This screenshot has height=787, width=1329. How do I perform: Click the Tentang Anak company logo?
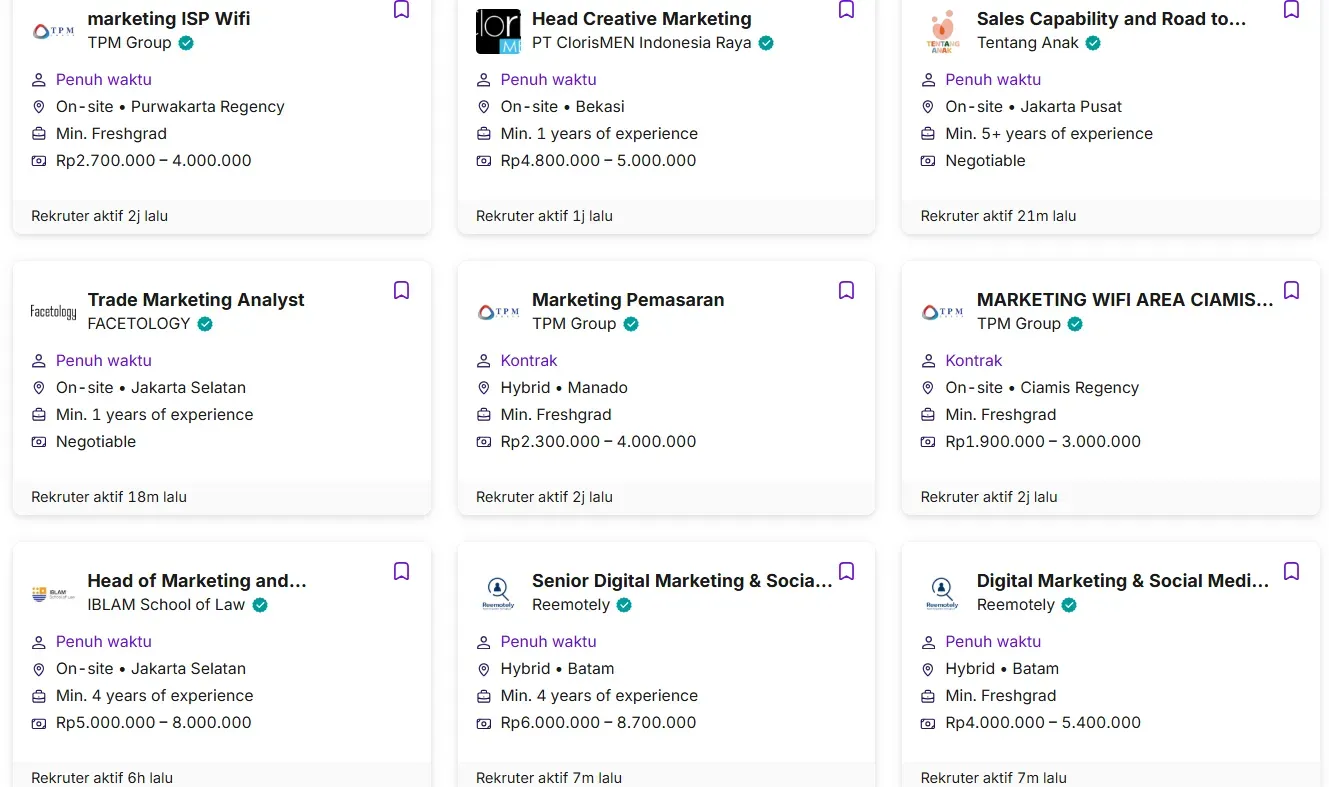click(x=942, y=31)
